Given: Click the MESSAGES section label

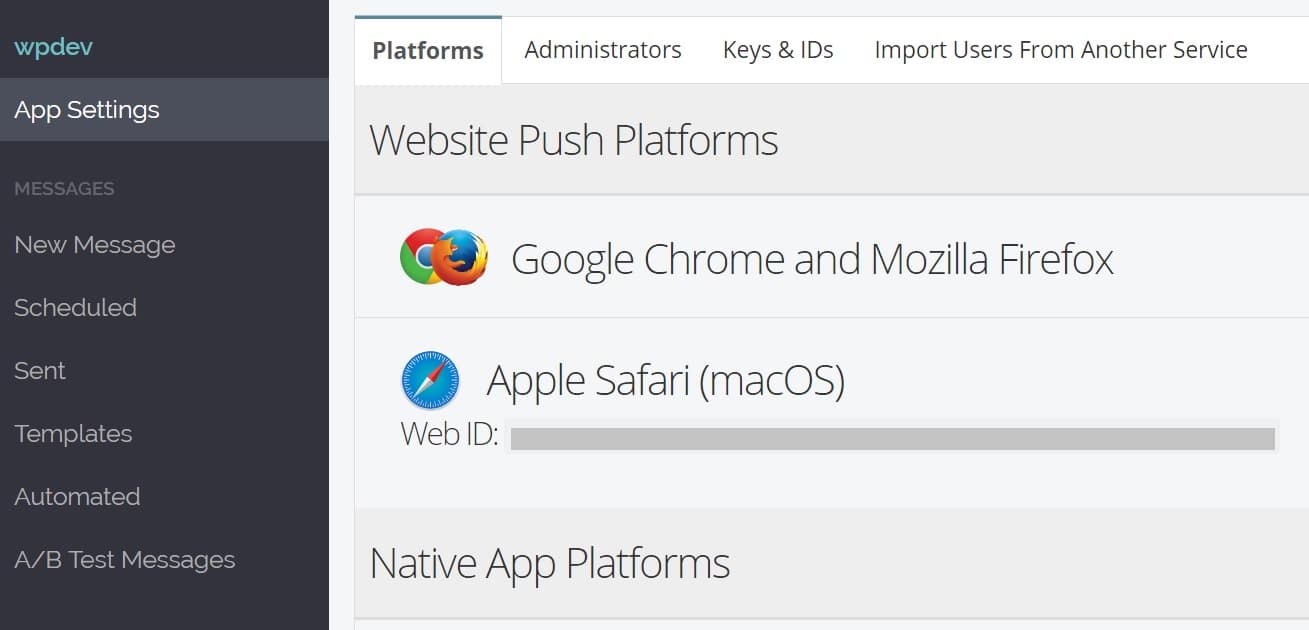Looking at the screenshot, I should coord(64,188).
